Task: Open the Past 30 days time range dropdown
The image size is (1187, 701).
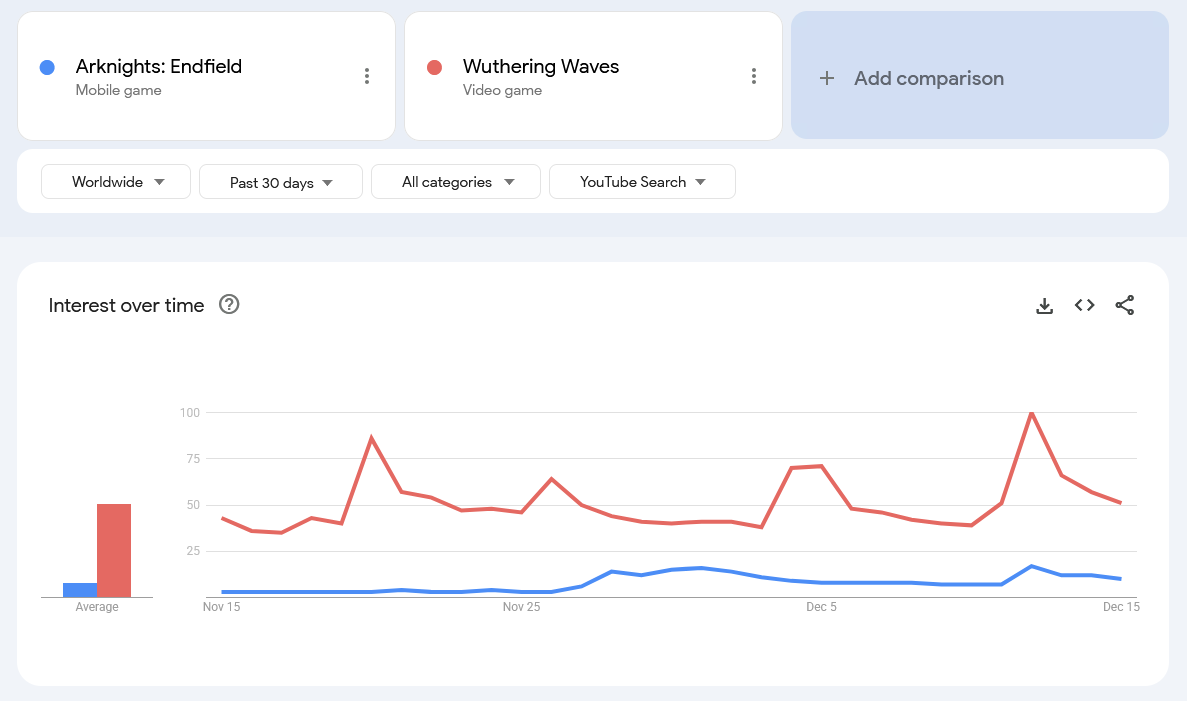Action: 281,182
